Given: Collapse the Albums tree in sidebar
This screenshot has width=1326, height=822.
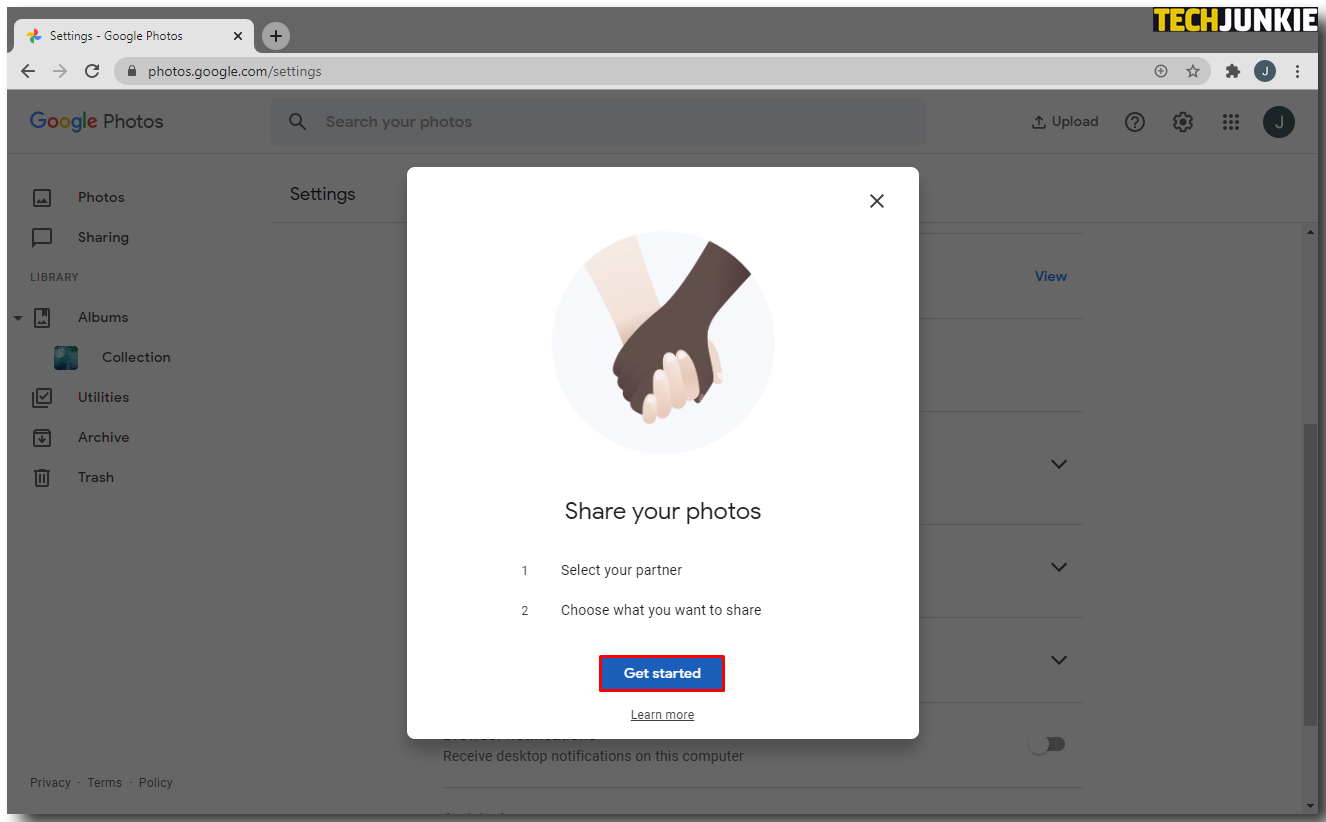Looking at the screenshot, I should pyautogui.click(x=18, y=318).
